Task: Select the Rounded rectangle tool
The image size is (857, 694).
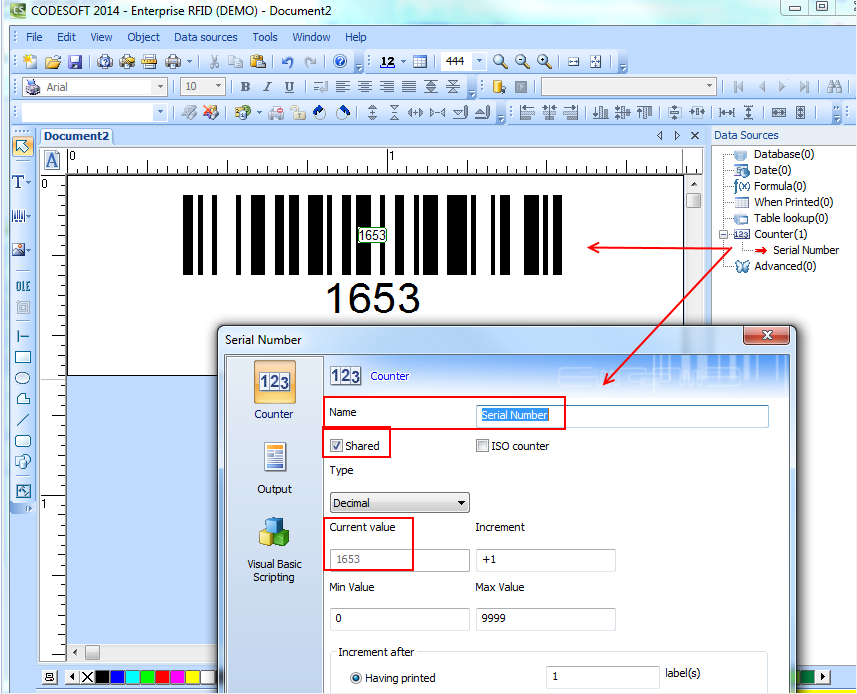Action: coord(22,441)
